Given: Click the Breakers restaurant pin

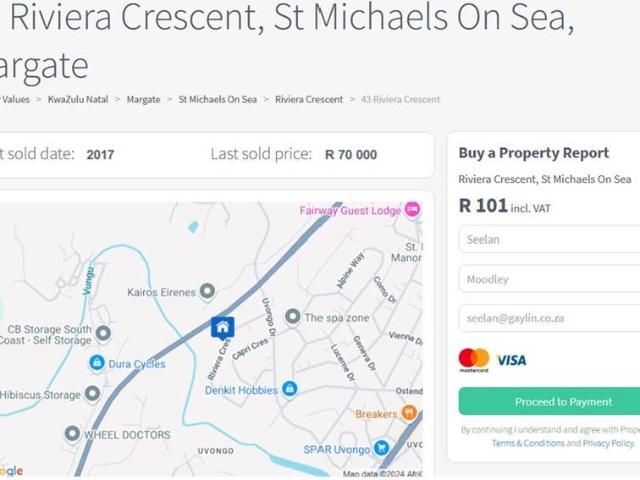Looking at the screenshot, I should tap(408, 413).
